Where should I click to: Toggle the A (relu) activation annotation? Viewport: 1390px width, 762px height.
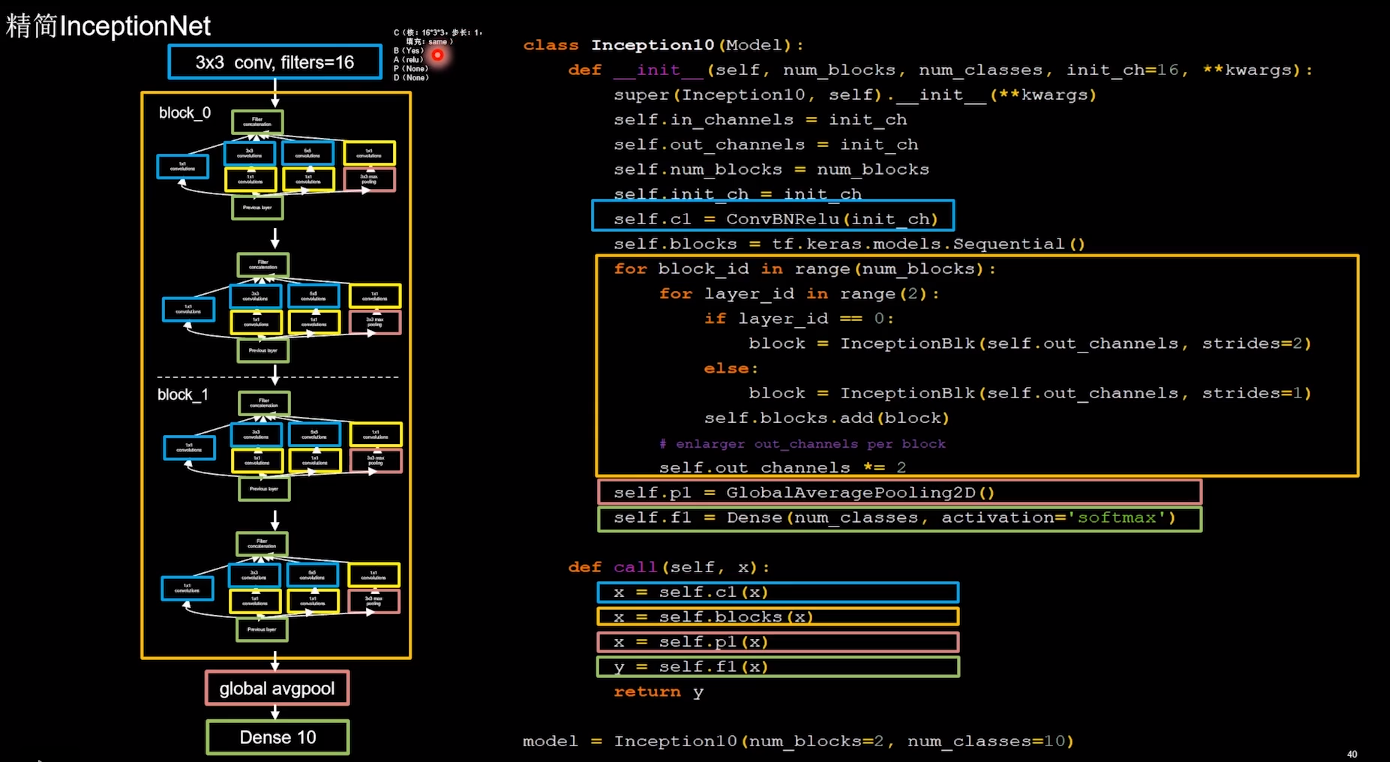pos(406,57)
